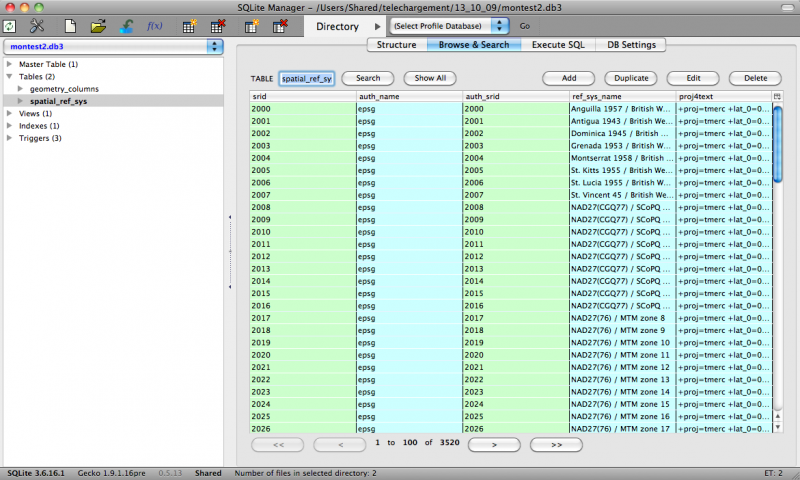This screenshot has width=800, height=480.
Task: Open options via the wrench and screwdriver icon
Action: 37,26
